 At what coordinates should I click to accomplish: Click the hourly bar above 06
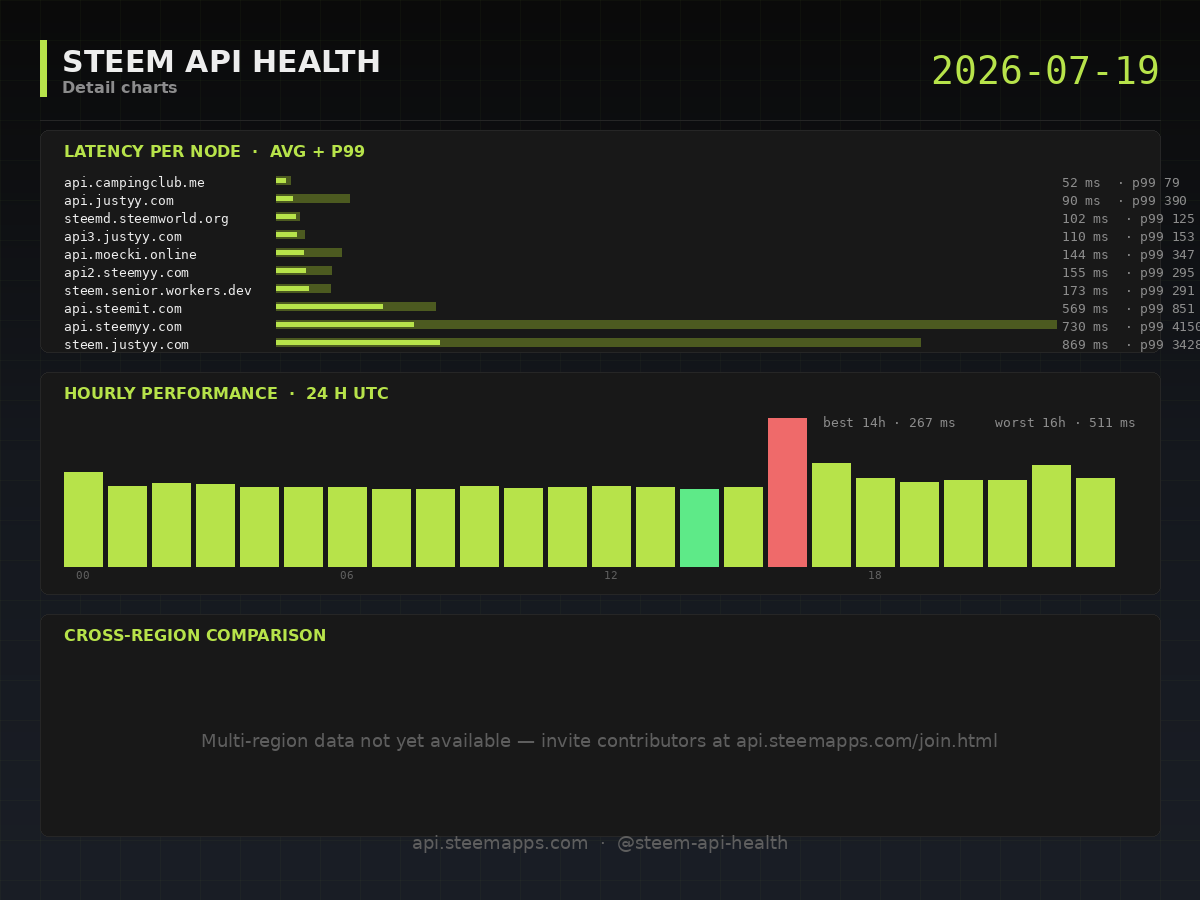click(x=347, y=527)
